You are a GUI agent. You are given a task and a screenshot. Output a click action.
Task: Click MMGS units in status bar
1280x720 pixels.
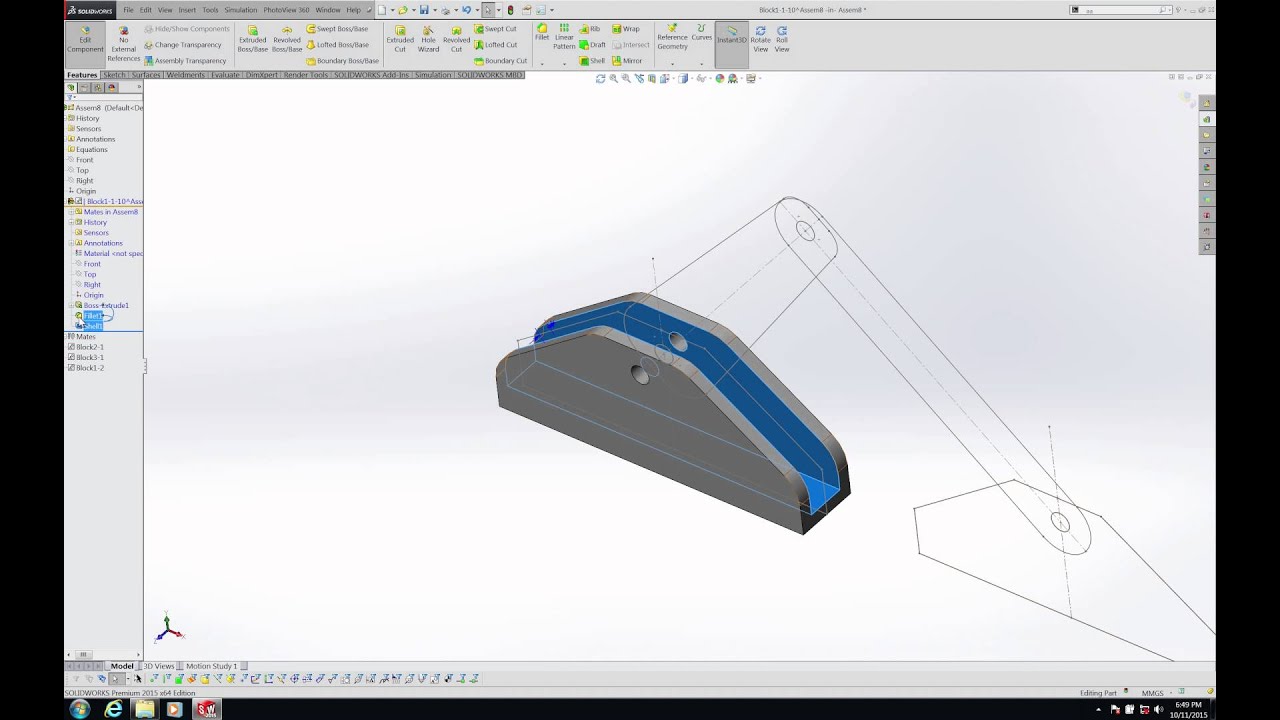tap(1152, 693)
